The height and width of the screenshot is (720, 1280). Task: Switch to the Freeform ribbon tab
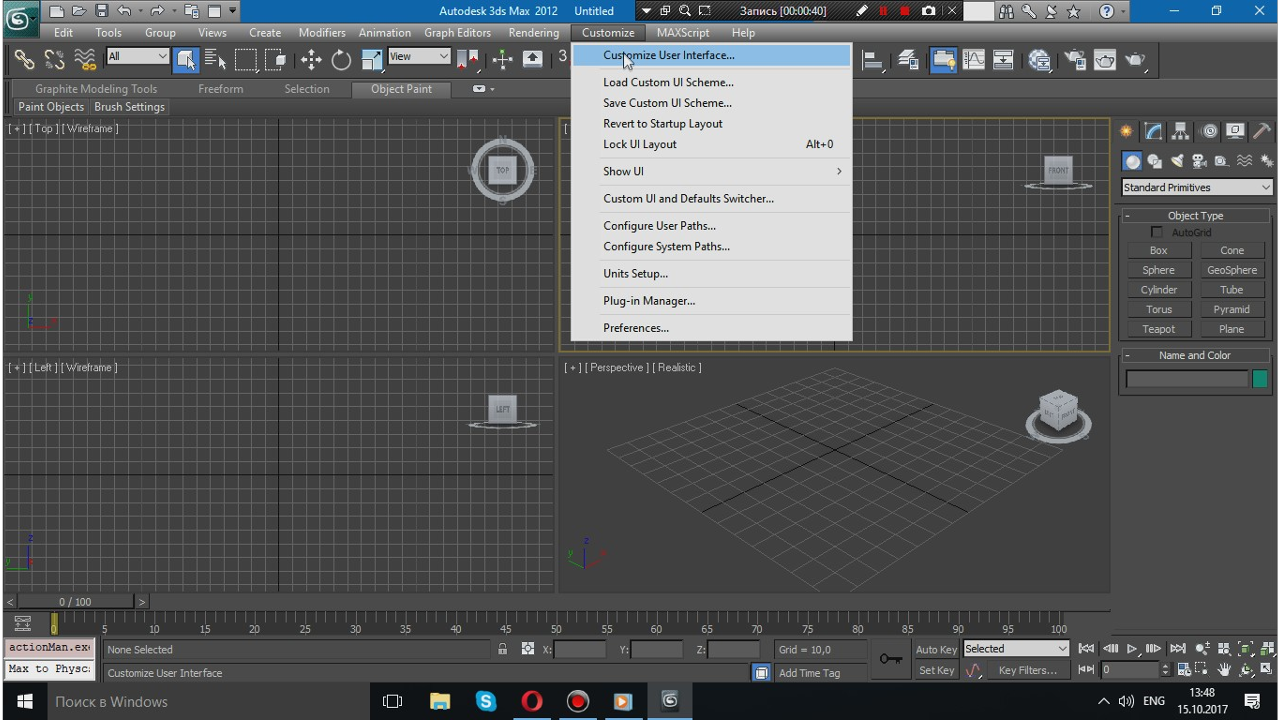[x=220, y=89]
